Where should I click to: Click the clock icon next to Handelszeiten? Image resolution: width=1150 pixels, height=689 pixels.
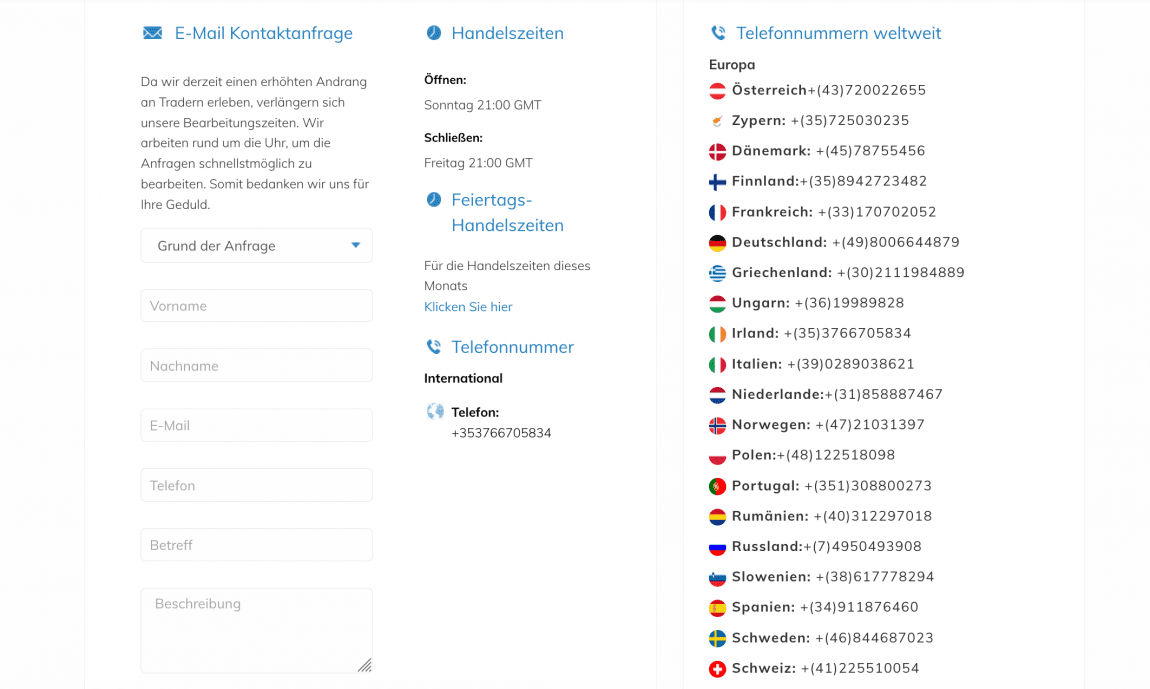click(x=433, y=33)
